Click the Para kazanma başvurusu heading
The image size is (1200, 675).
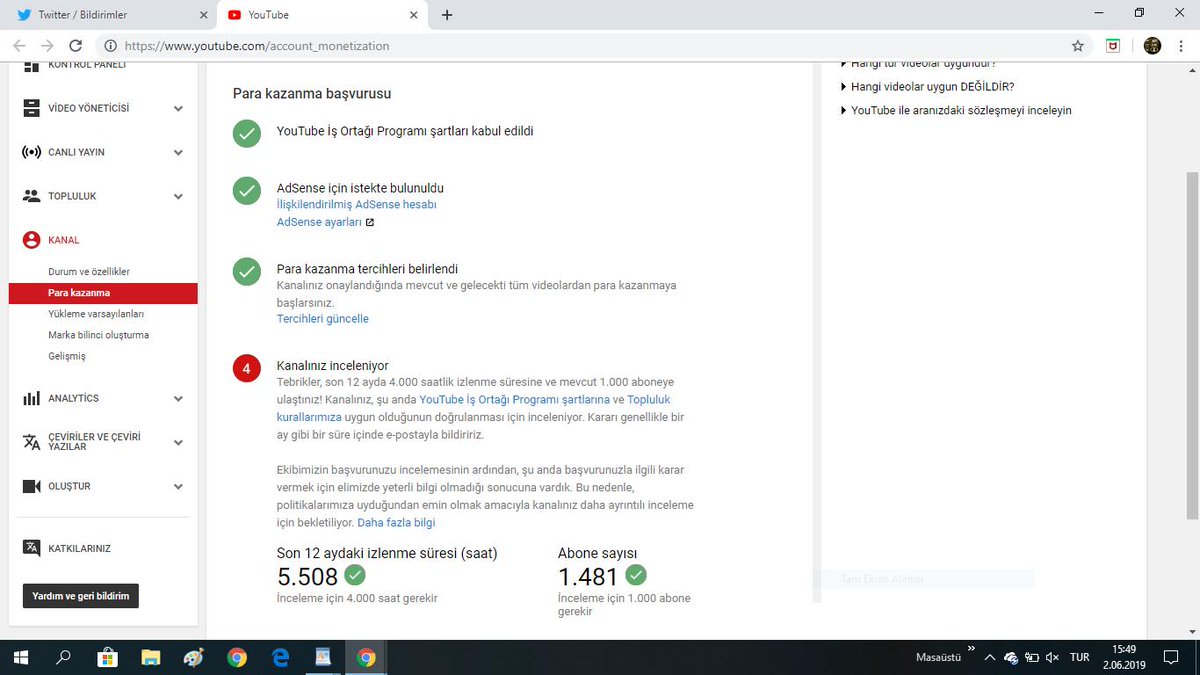coord(312,94)
